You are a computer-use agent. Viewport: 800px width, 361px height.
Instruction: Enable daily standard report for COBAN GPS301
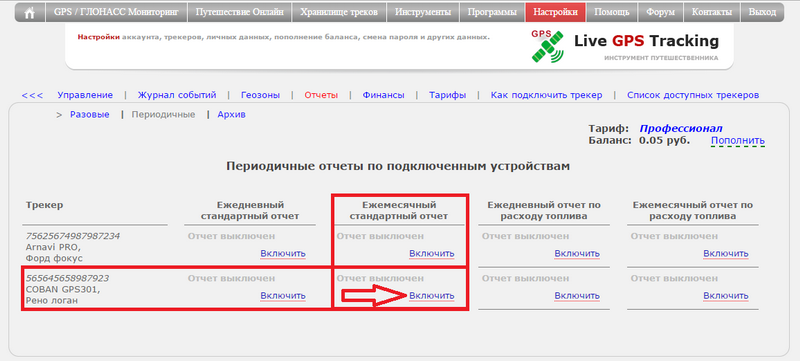click(283, 296)
